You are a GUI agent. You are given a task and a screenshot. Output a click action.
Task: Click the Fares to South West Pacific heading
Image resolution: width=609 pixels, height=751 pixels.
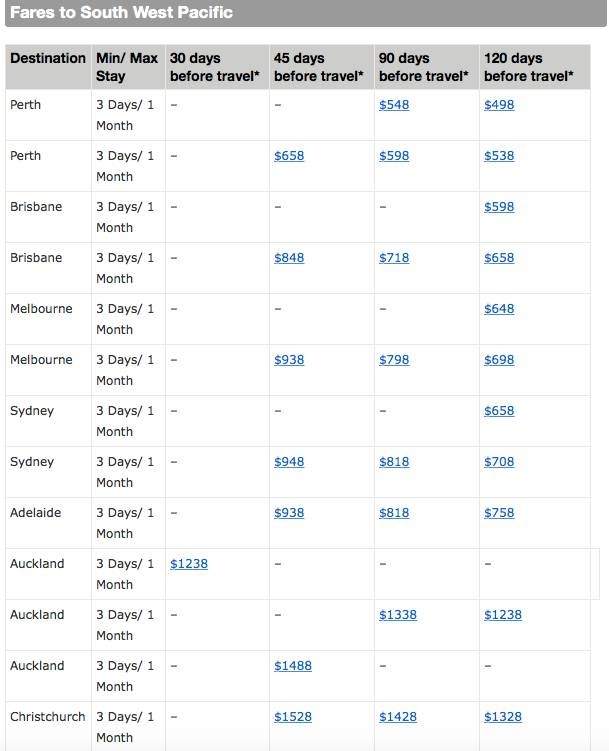[x=121, y=13]
